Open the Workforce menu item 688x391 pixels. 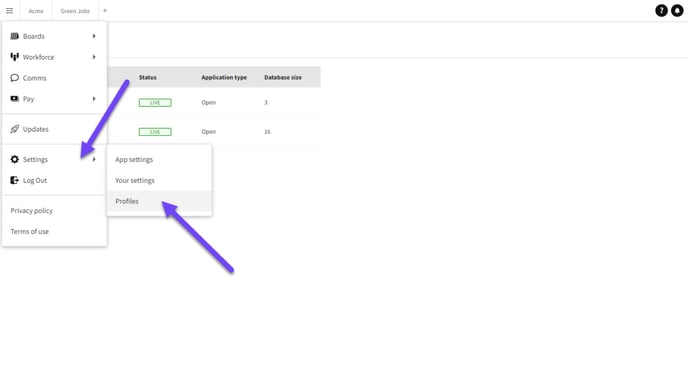54,57
